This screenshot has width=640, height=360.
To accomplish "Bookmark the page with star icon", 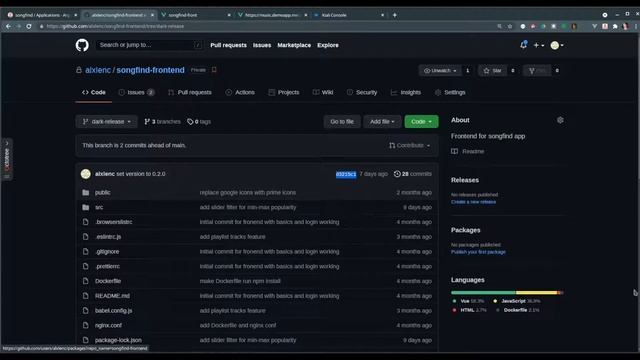I will [x=510, y=26].
